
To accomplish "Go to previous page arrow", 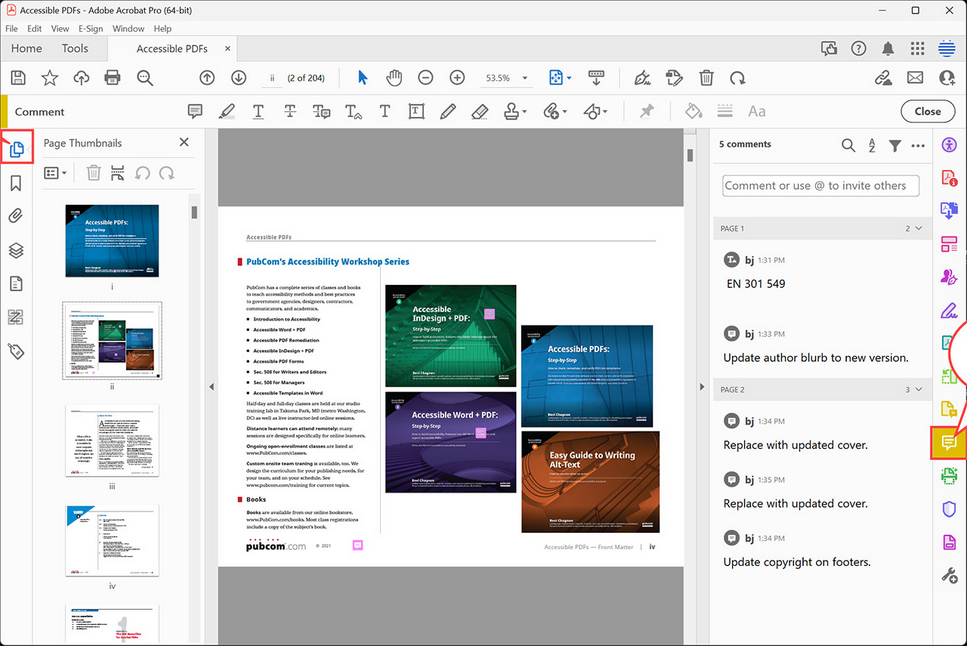I will [207, 78].
